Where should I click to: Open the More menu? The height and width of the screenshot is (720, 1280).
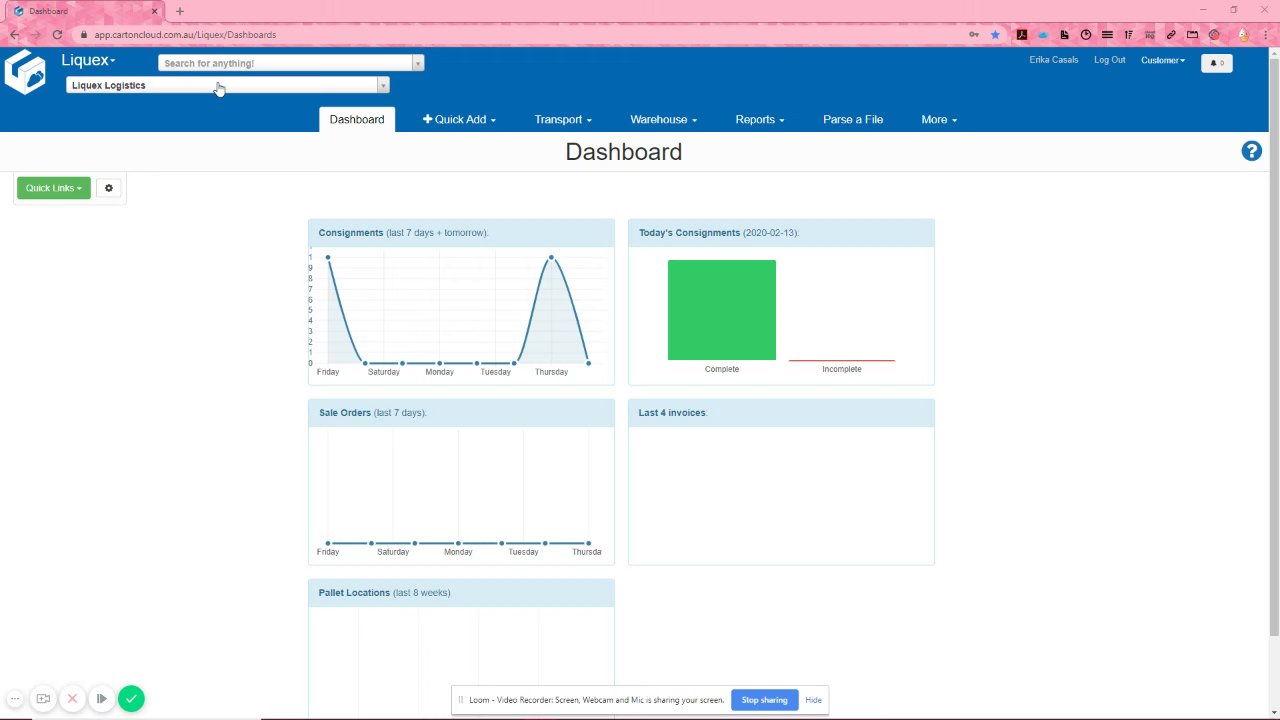pyautogui.click(x=939, y=119)
